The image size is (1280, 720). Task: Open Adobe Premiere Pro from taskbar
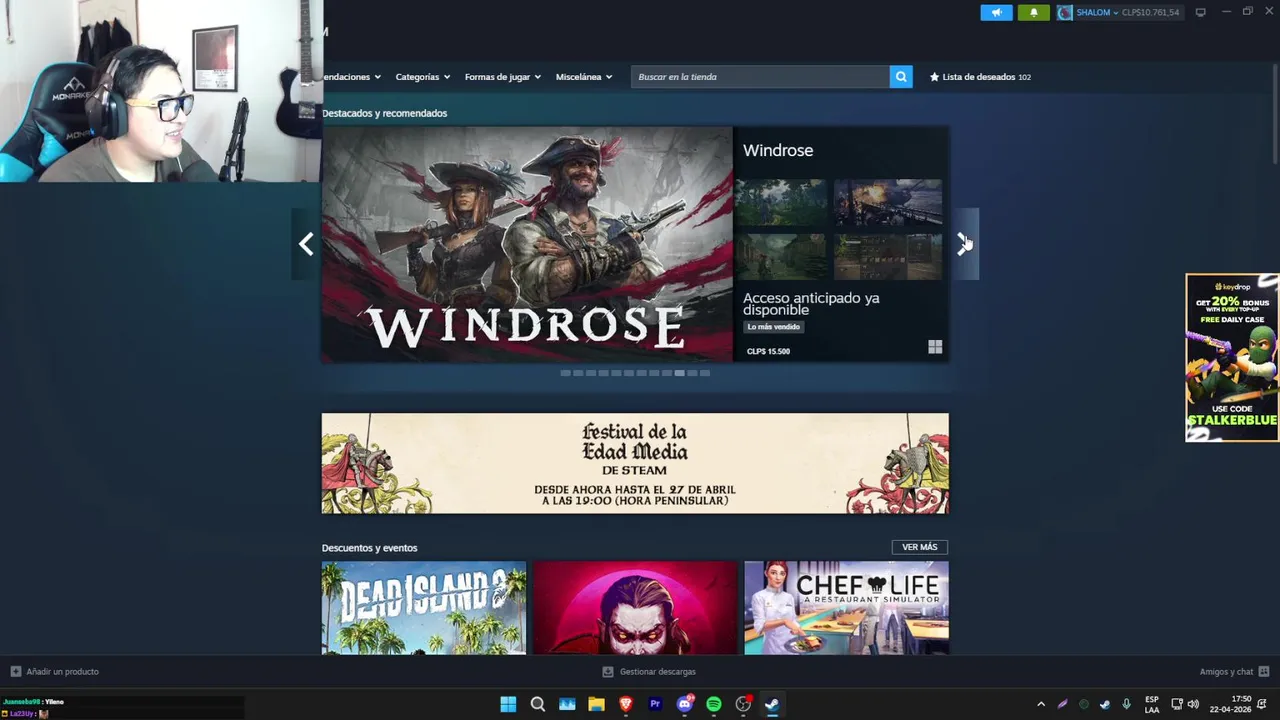(655, 704)
